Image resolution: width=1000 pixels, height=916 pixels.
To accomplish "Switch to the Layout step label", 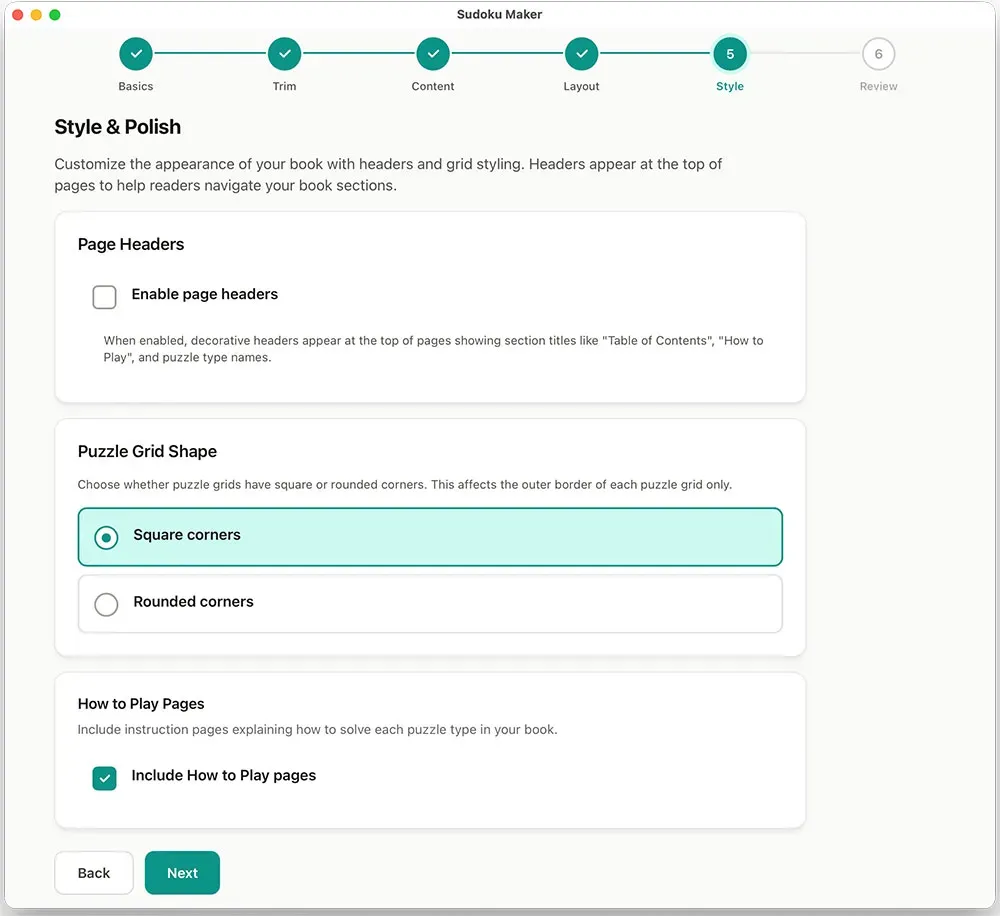I will click(581, 86).
